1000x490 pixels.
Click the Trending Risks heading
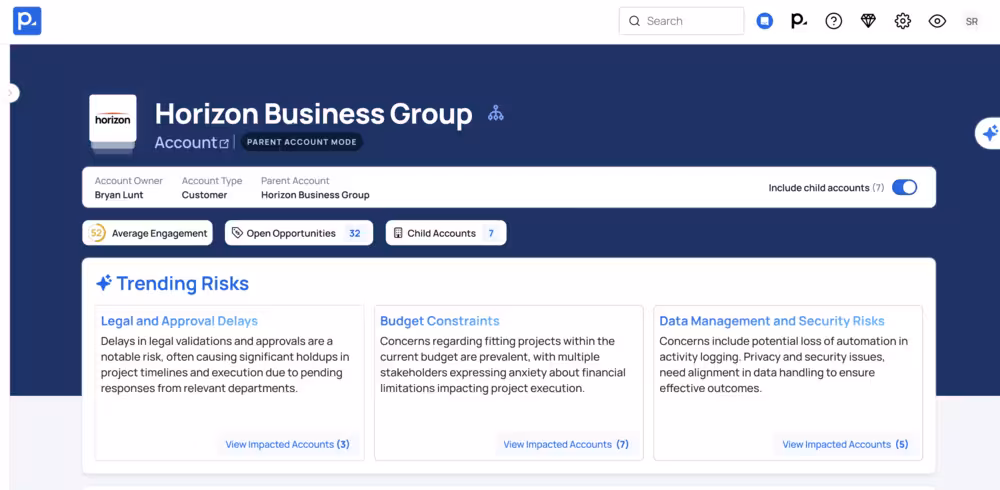click(x=182, y=283)
